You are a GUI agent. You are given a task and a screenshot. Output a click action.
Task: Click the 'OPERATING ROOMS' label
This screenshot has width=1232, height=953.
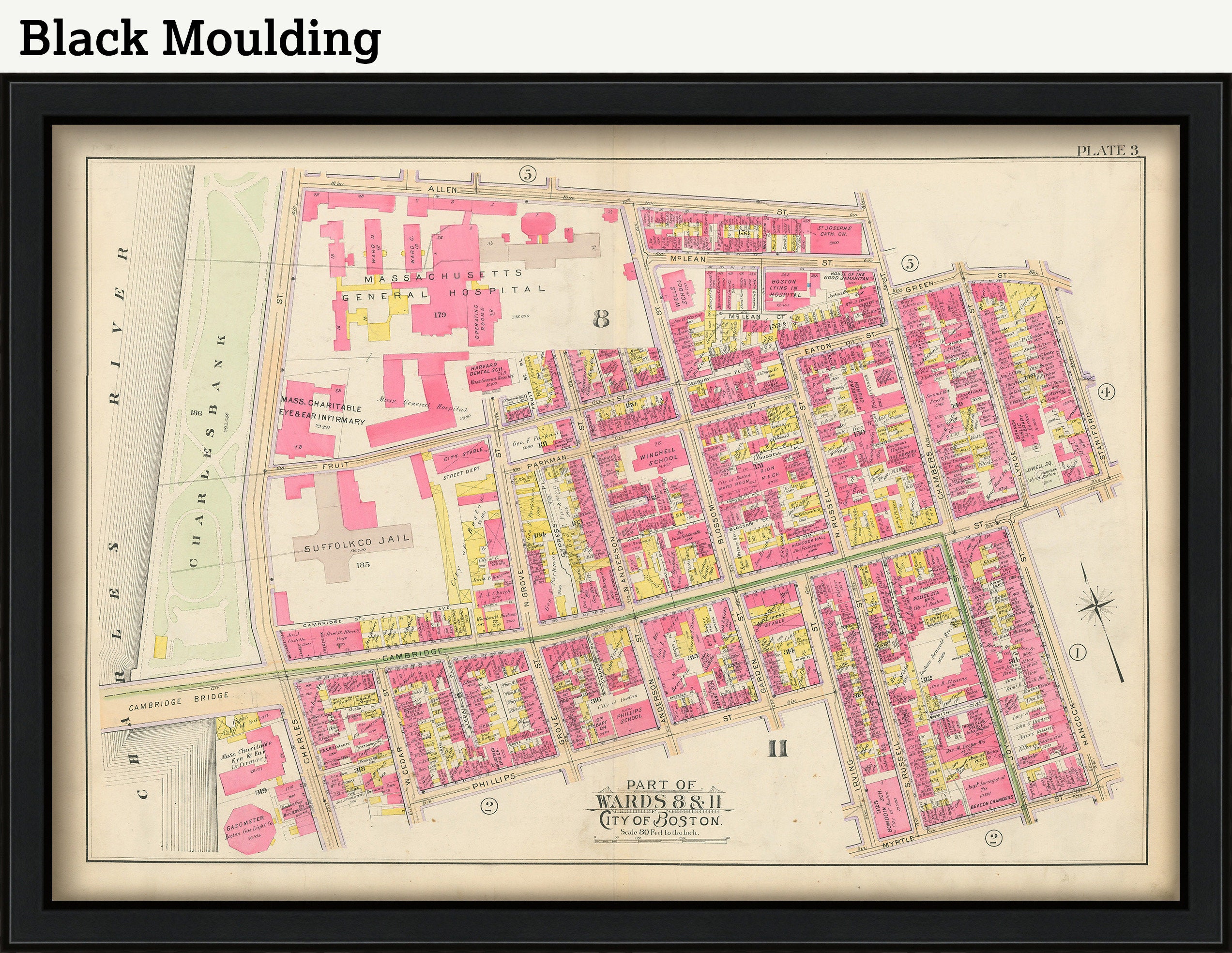coord(480,321)
